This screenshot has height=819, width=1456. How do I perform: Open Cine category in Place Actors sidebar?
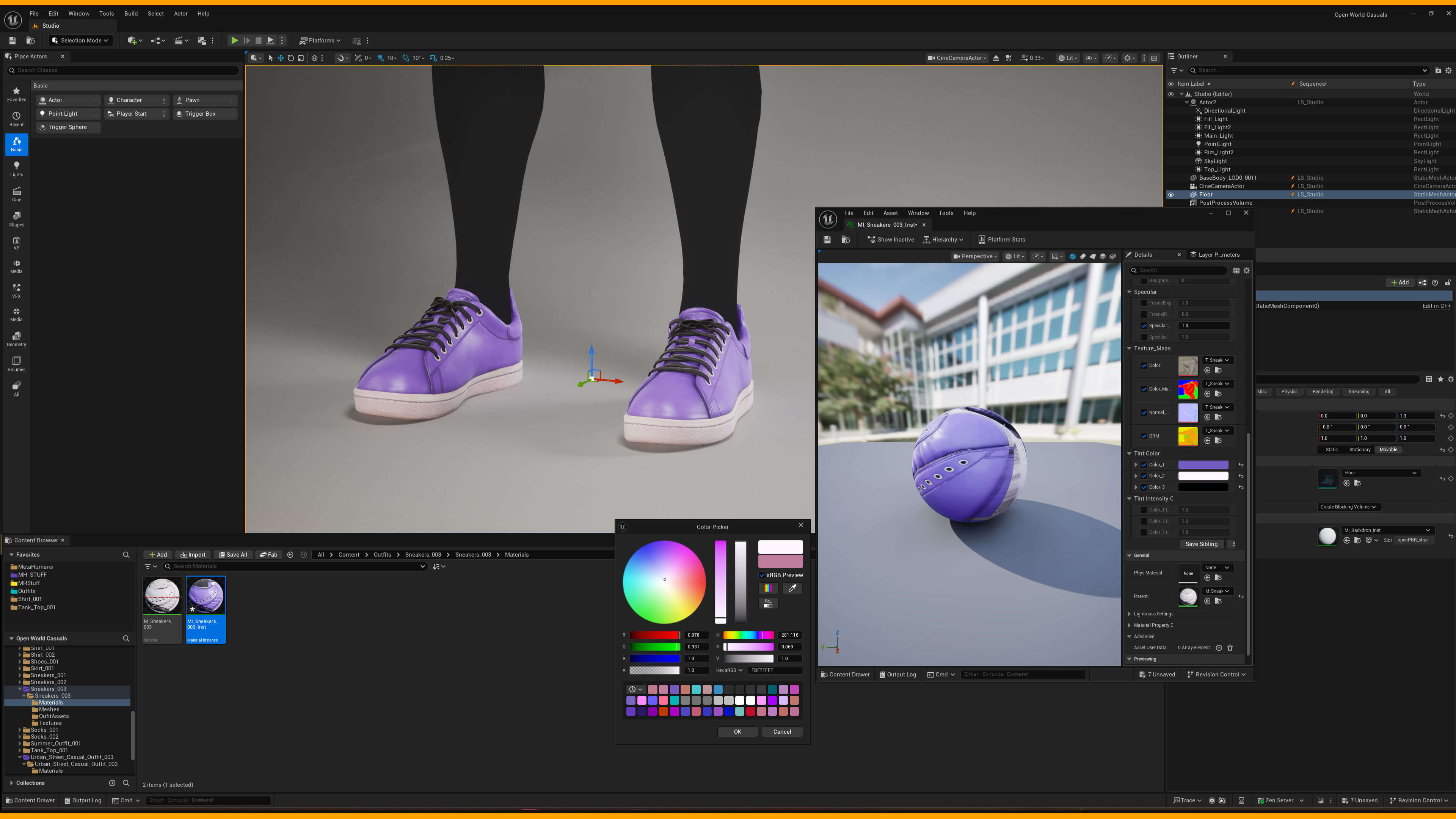pos(16,194)
